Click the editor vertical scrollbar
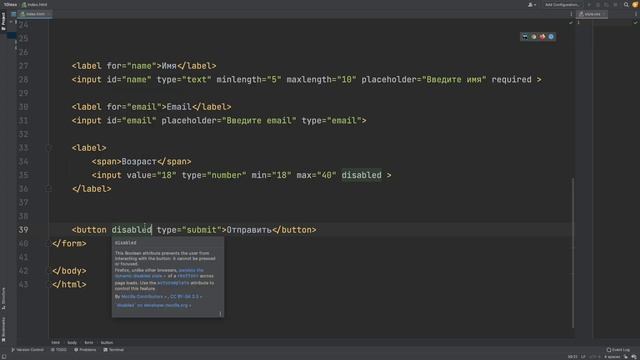This screenshot has width=640, height=360. (x=573, y=252)
